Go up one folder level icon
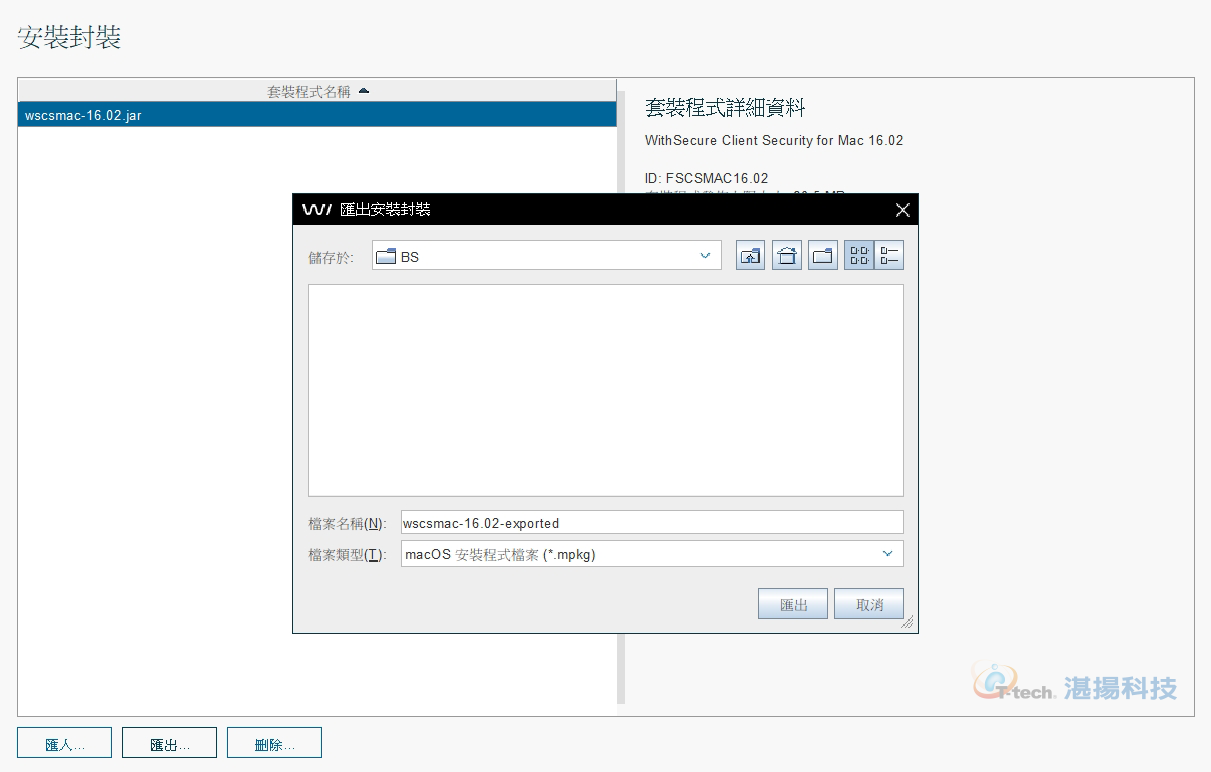 [750, 256]
